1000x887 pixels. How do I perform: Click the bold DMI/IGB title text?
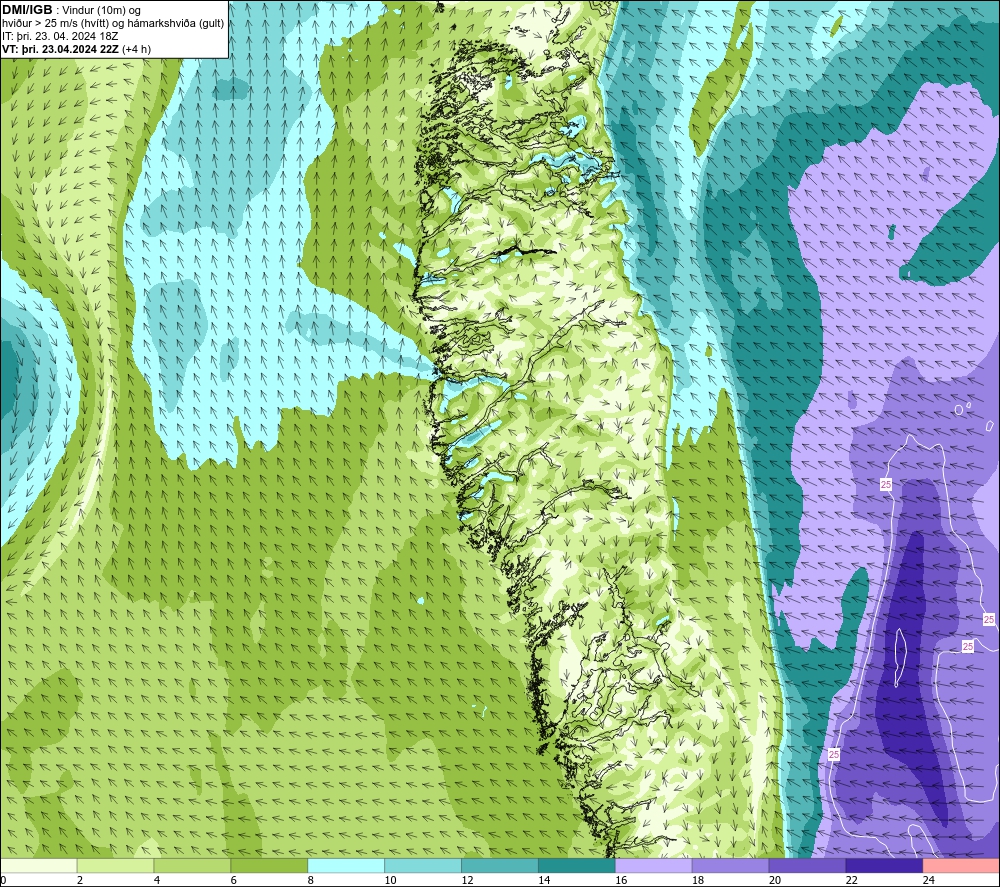[27, 10]
